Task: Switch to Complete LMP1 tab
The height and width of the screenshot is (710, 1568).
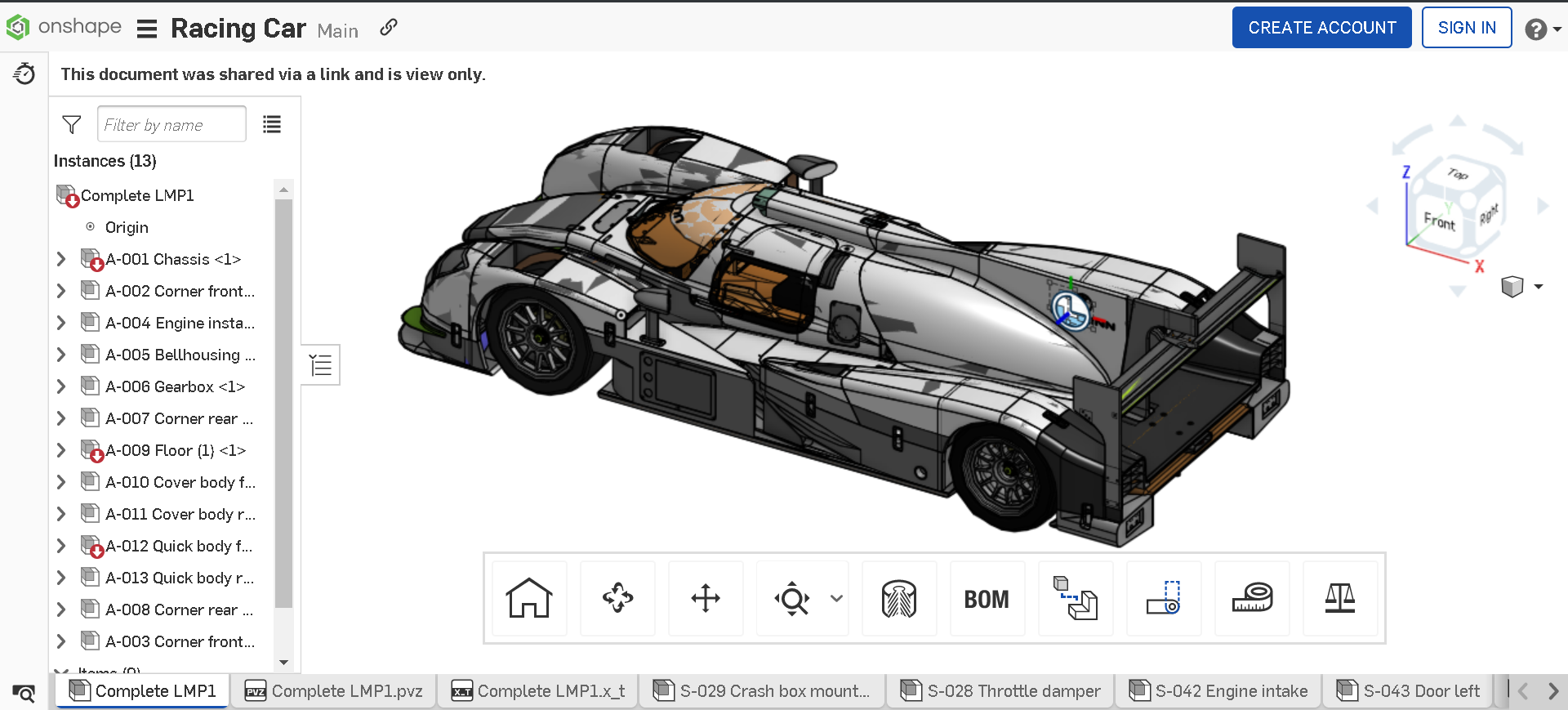Action: 143,691
